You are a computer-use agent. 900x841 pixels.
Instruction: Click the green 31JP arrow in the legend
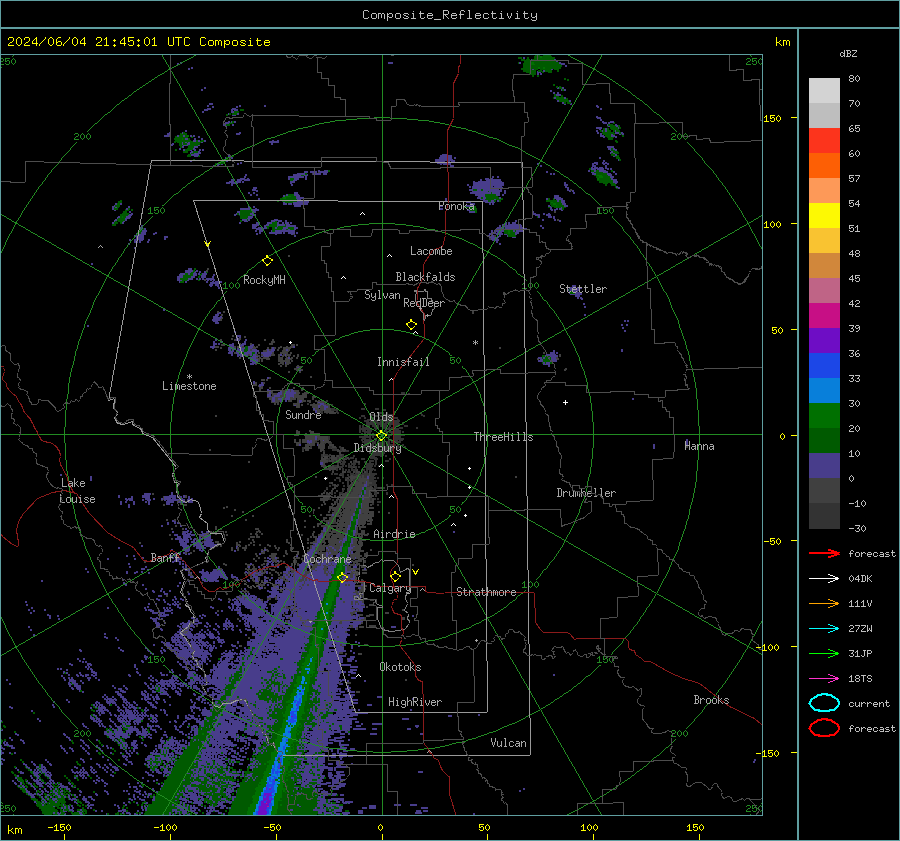pyautogui.click(x=824, y=653)
